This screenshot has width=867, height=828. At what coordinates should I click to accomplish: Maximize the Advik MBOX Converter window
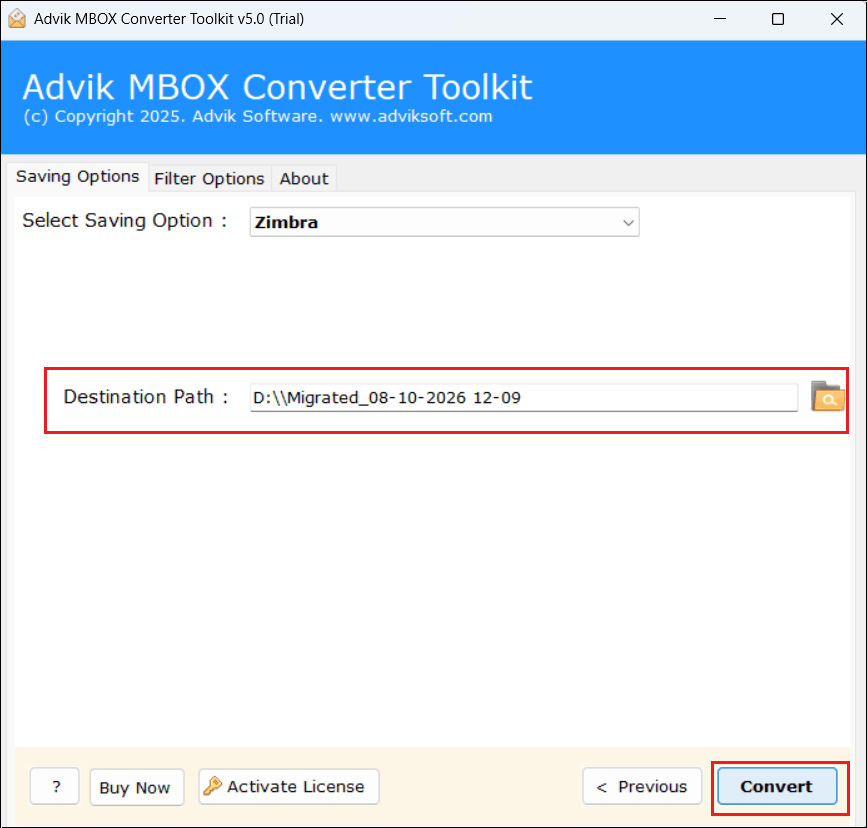click(x=777, y=19)
